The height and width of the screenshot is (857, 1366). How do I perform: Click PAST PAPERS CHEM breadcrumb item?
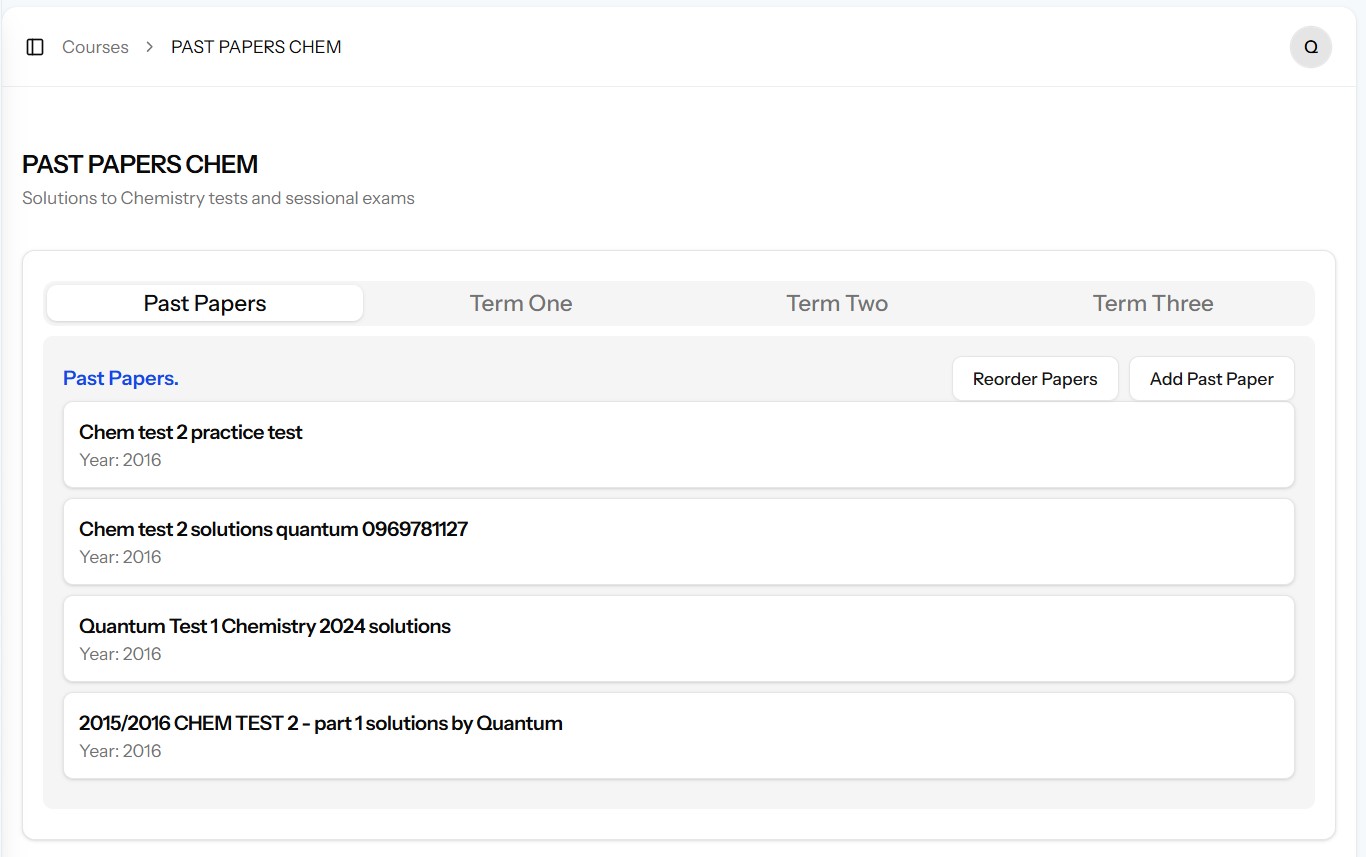tap(256, 47)
